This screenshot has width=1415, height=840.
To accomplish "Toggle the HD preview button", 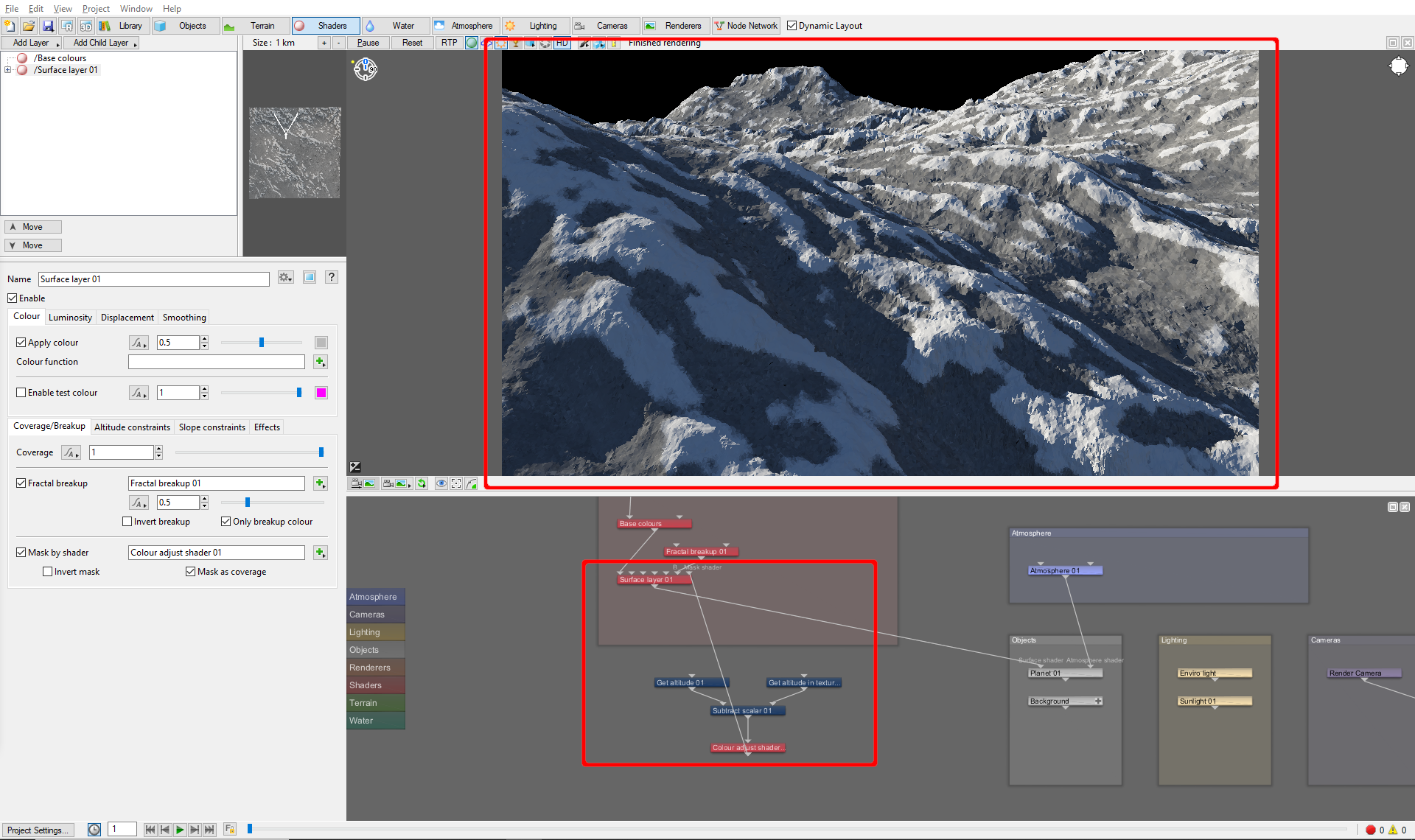I will point(562,43).
